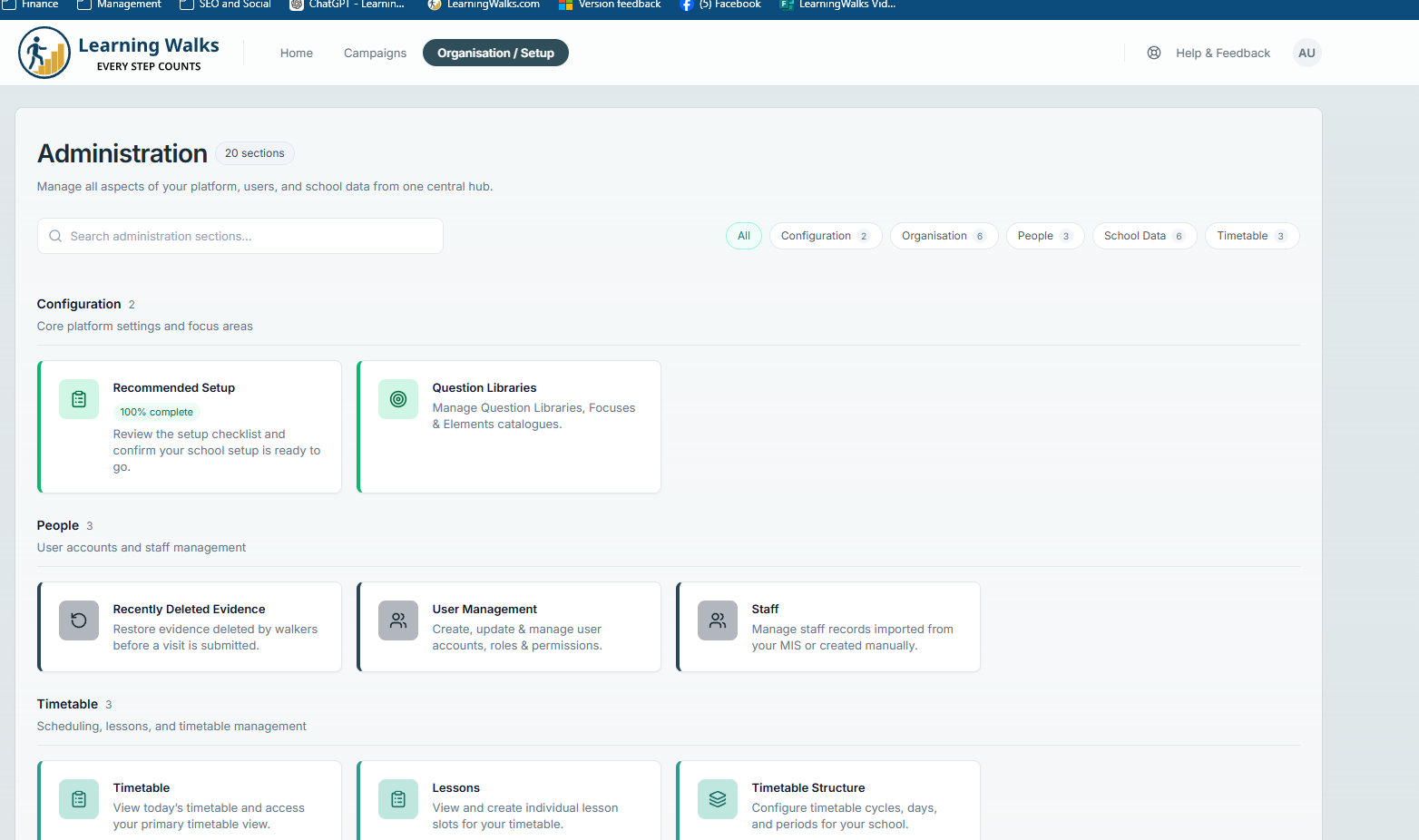This screenshot has height=840, width=1419.
Task: Click 'Manage all aspects of your platform' description
Action: pyautogui.click(x=265, y=187)
